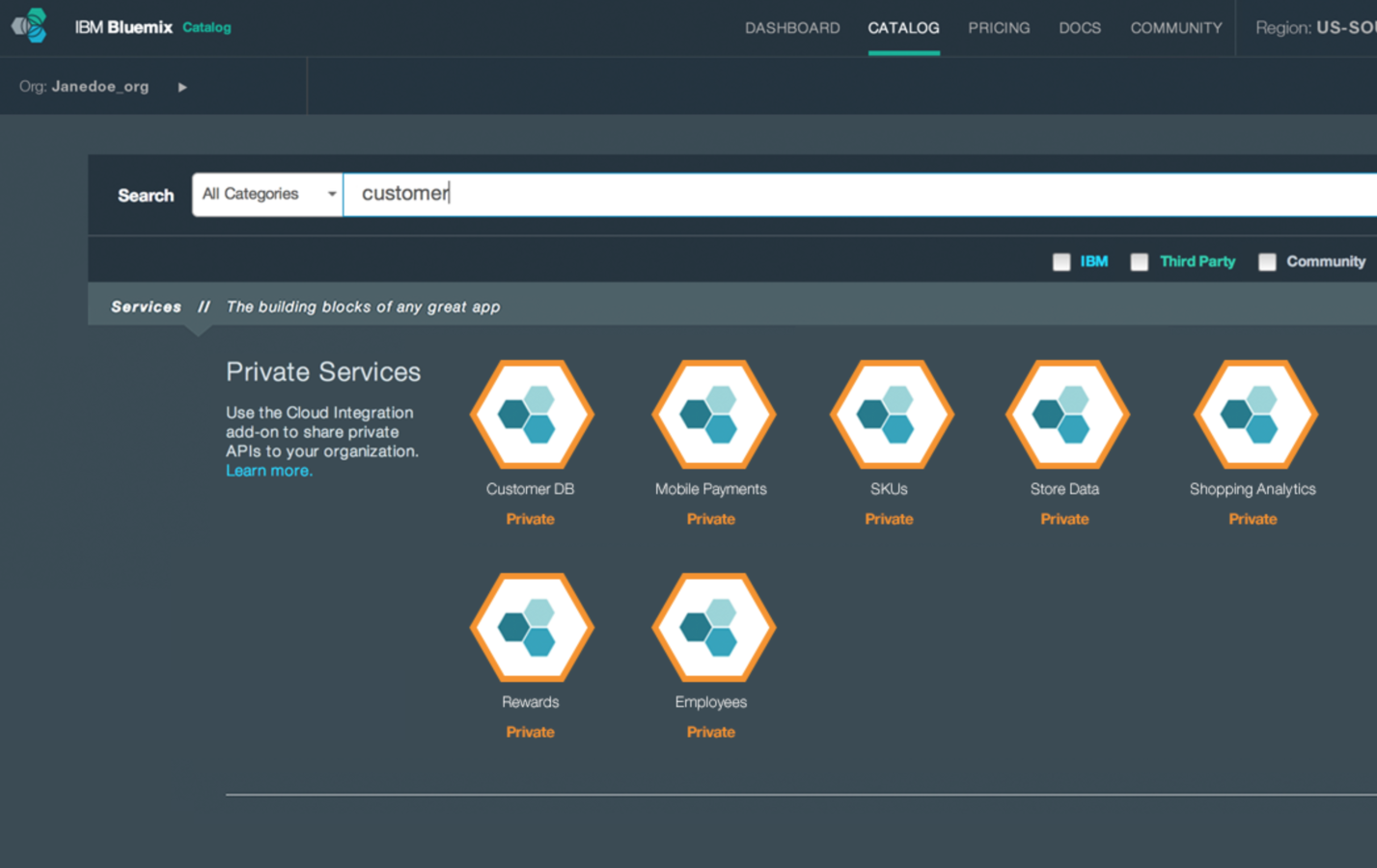Screen dimensions: 1377x868
Task: Click the Catalog label beside Bluemix
Action: click(x=207, y=27)
